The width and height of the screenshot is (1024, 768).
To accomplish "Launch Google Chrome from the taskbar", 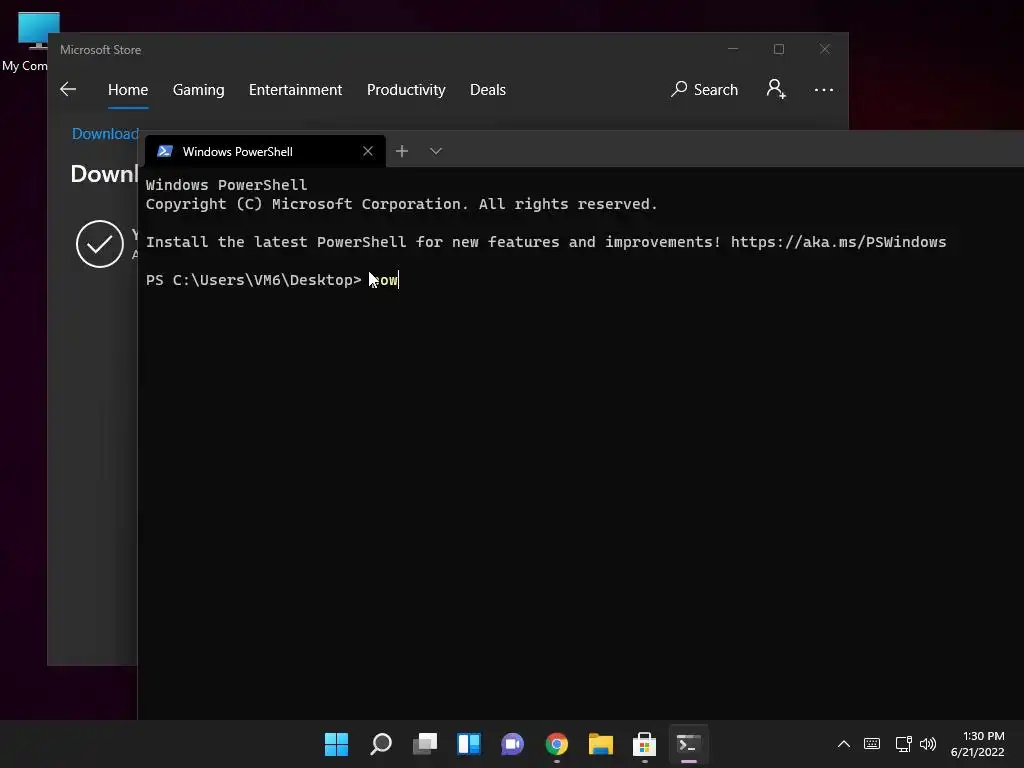I will pyautogui.click(x=556, y=744).
